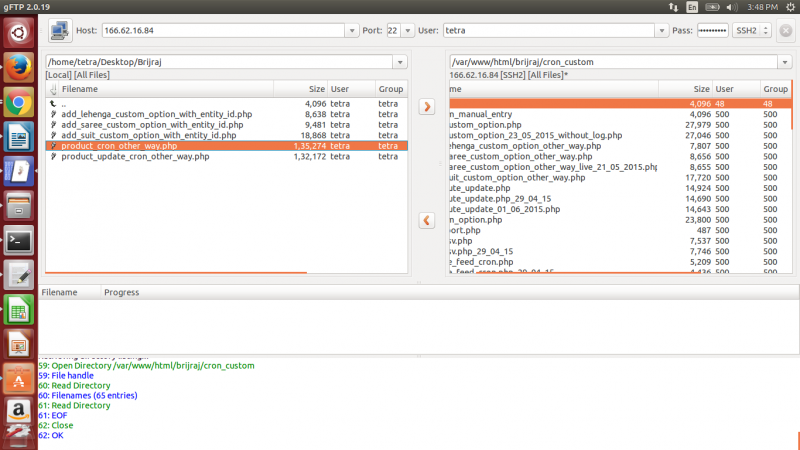Click the Port number field
This screenshot has height=450, width=800.
coord(393,31)
